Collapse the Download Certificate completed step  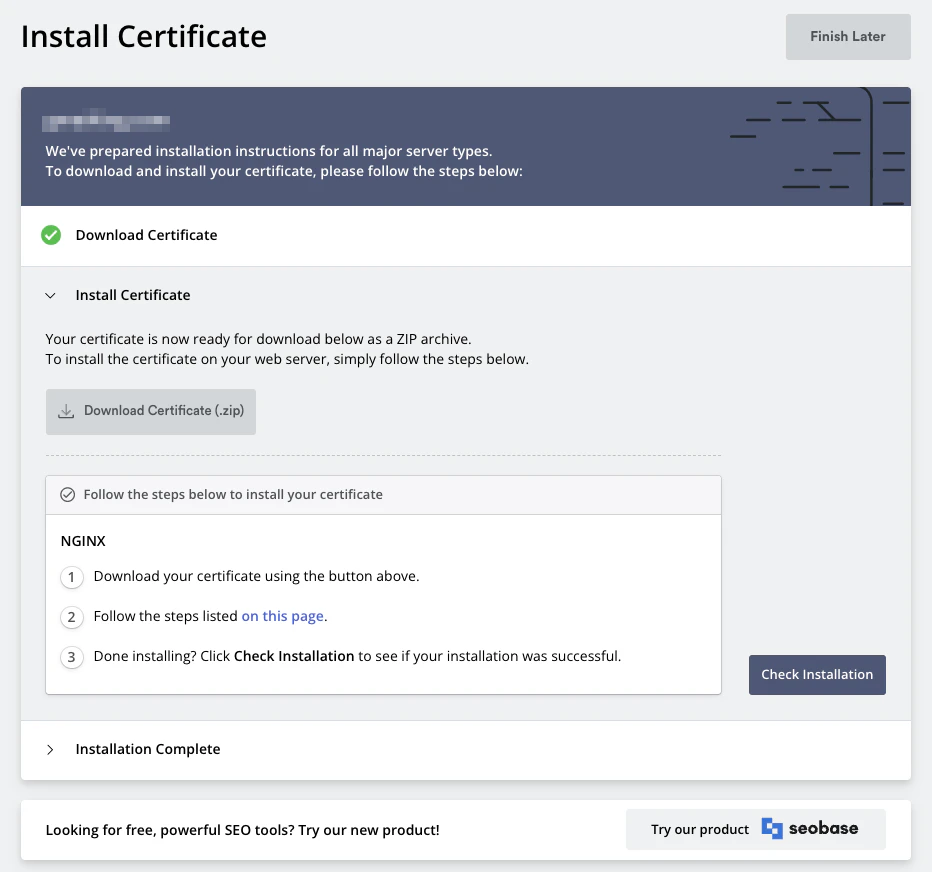coord(146,235)
